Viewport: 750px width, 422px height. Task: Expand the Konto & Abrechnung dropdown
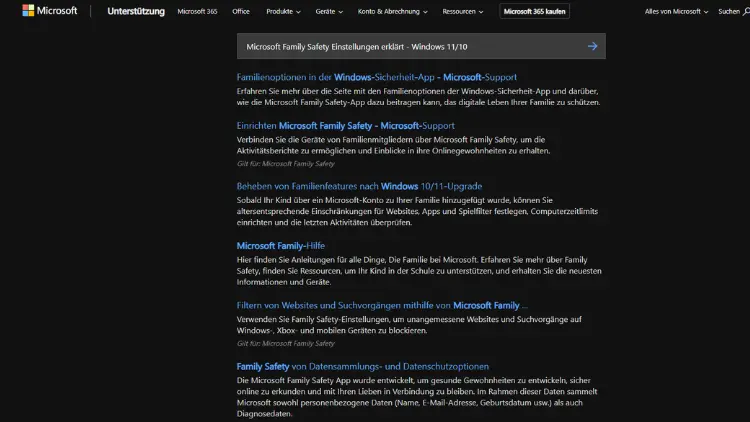(392, 11)
